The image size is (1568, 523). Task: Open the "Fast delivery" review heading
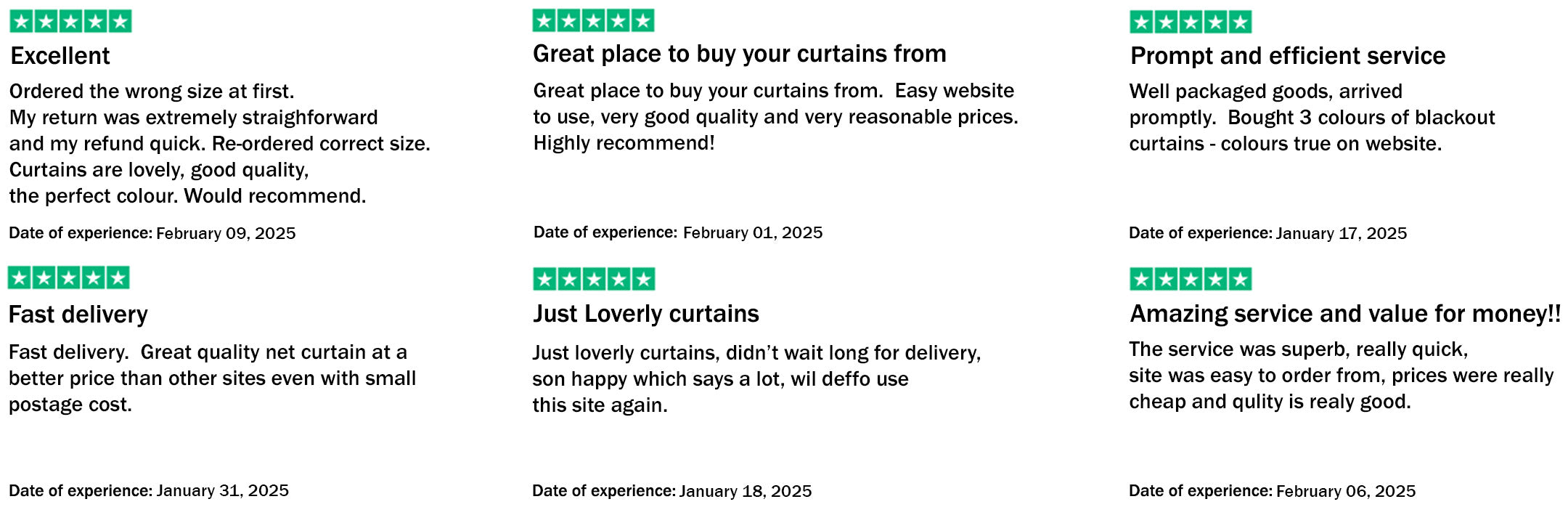(x=78, y=315)
